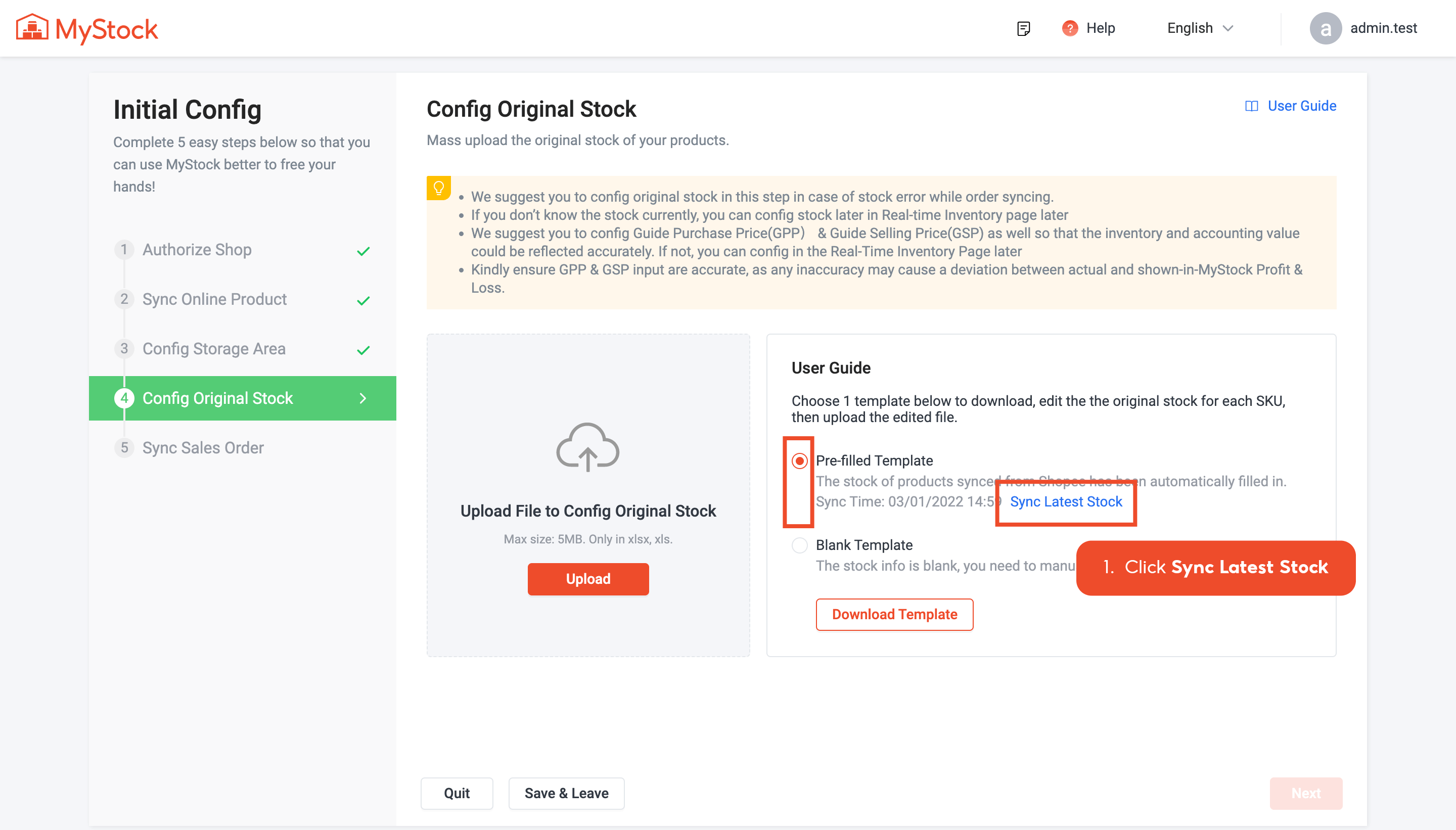Click the cloud upload icon
Image resolution: width=1456 pixels, height=830 pixels.
tap(588, 447)
